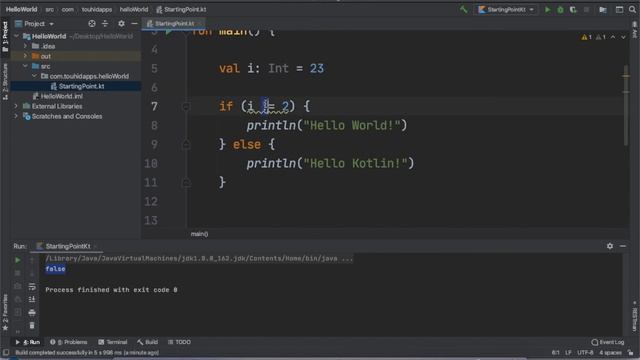Collapse all in Project panel
Screen dimensions: 640x360
tap(105, 24)
